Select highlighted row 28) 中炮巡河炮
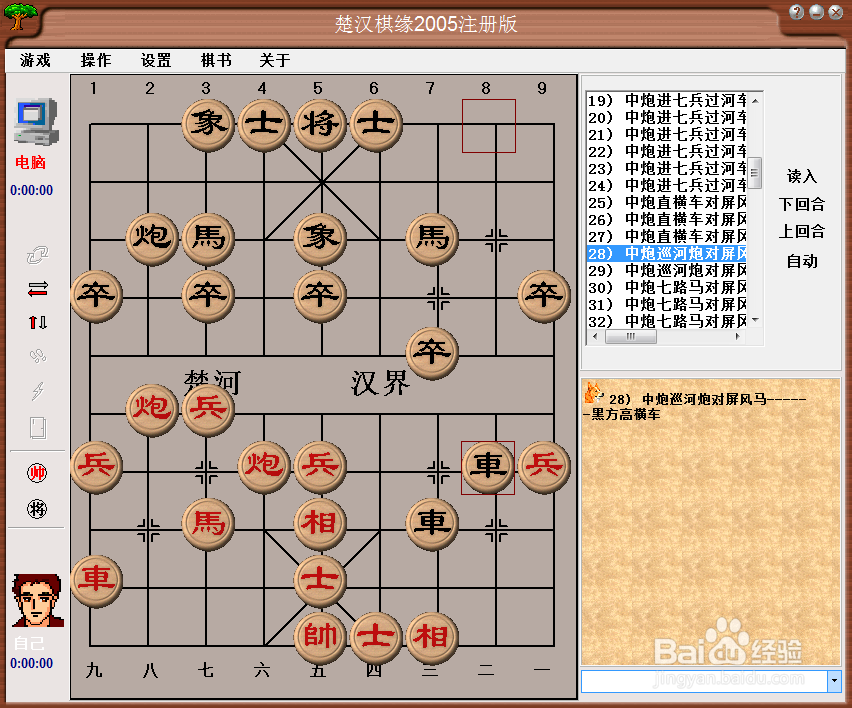Screen dimensions: 852x708 pyautogui.click(x=667, y=254)
